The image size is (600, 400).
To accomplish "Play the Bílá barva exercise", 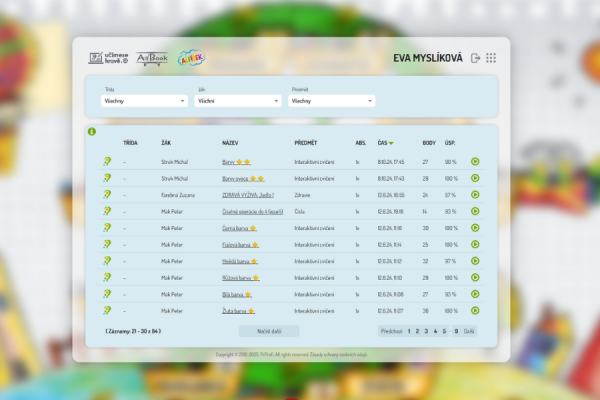I will (475, 294).
